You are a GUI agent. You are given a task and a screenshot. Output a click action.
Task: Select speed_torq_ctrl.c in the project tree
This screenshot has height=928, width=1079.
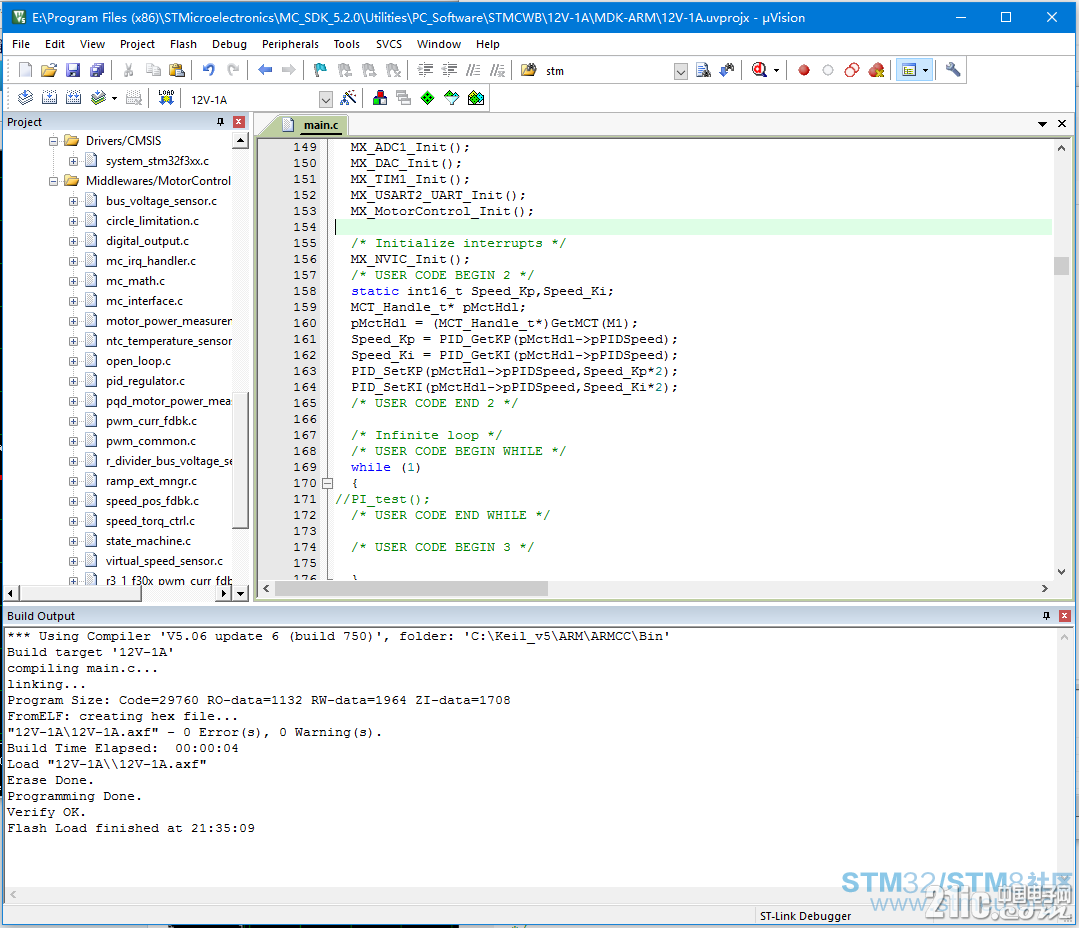coord(150,521)
